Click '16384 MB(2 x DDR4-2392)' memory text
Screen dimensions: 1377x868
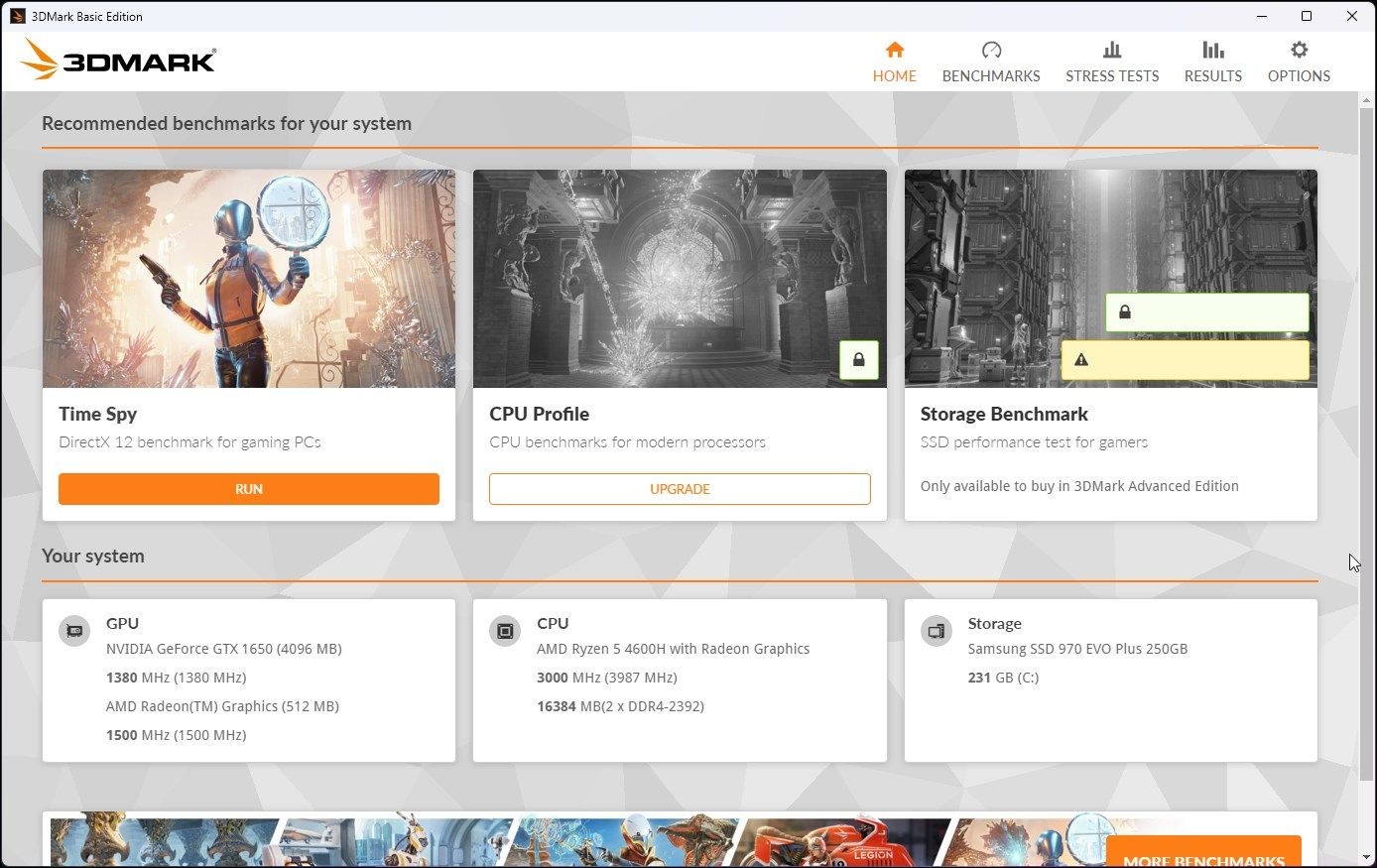(x=620, y=706)
